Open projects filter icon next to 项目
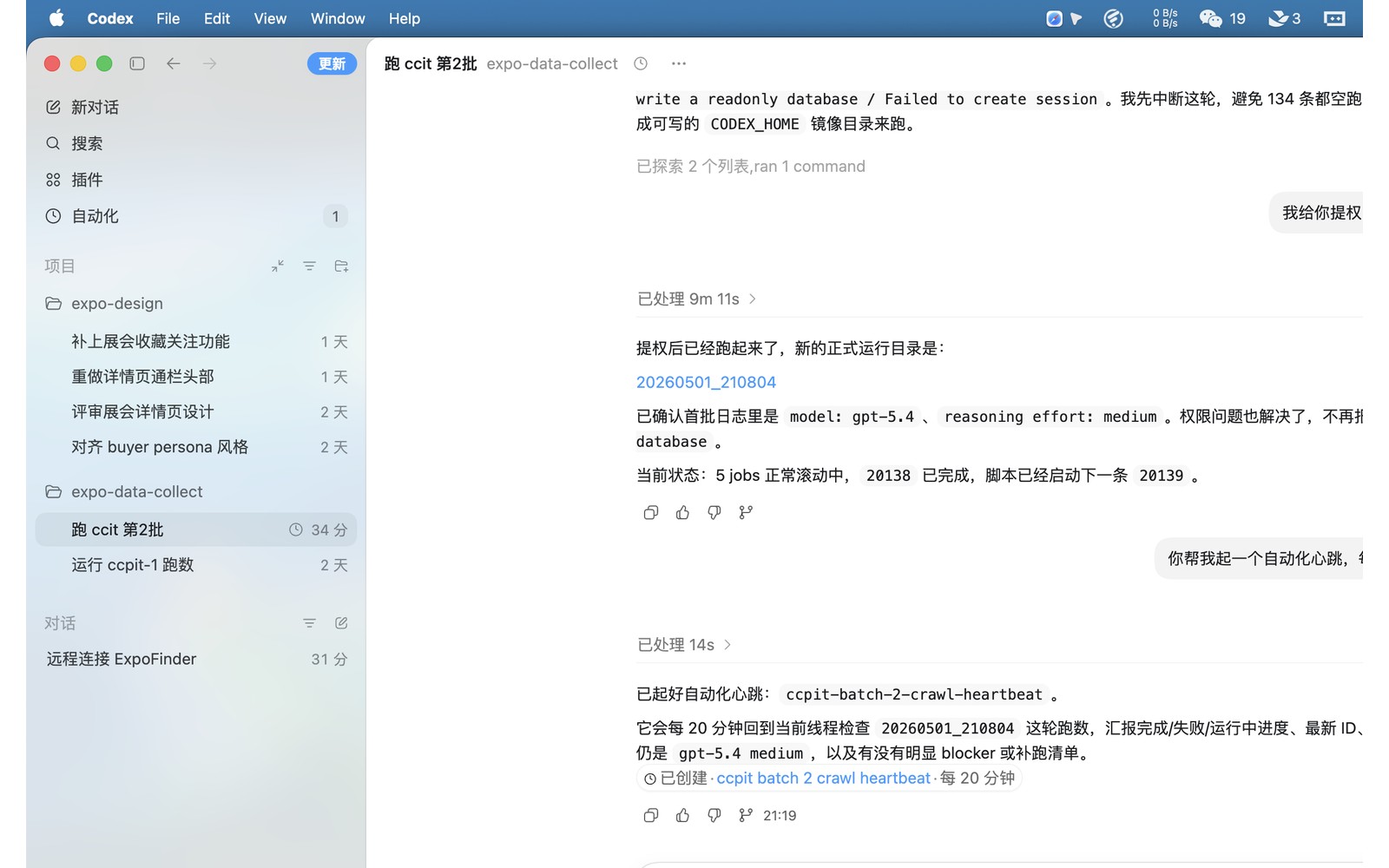This screenshot has width=1389, height=868. [x=309, y=266]
